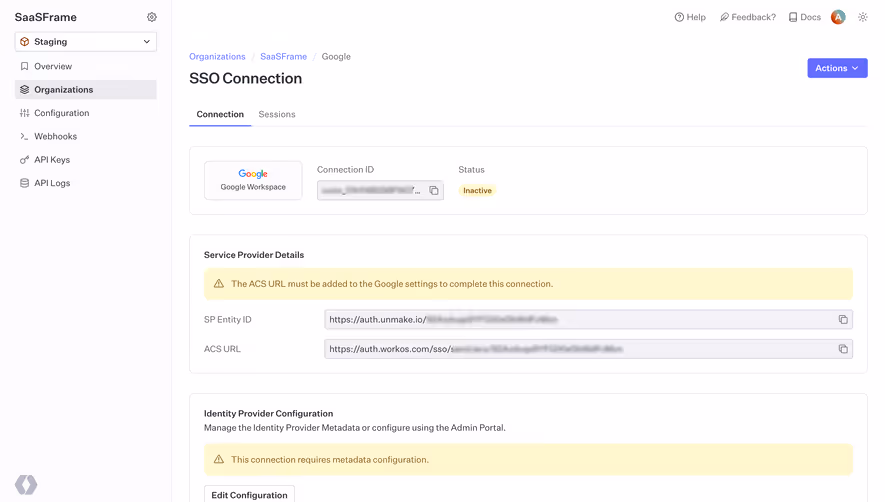Copy the SP Entity ID
This screenshot has width=885, height=502.
pos(843,320)
